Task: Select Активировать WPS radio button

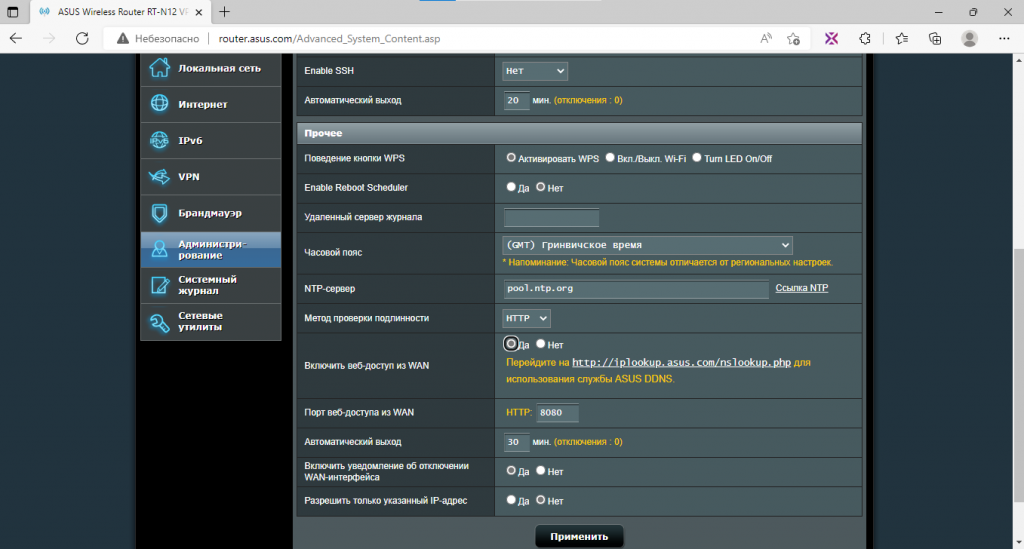Action: pos(511,158)
